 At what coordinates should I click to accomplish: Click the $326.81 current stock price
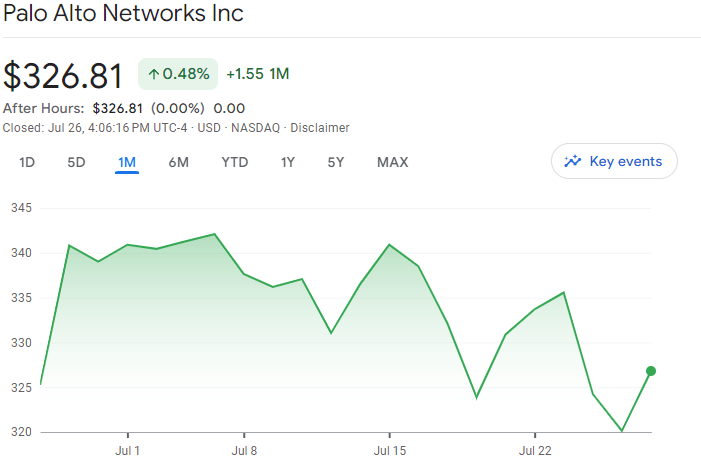63,76
